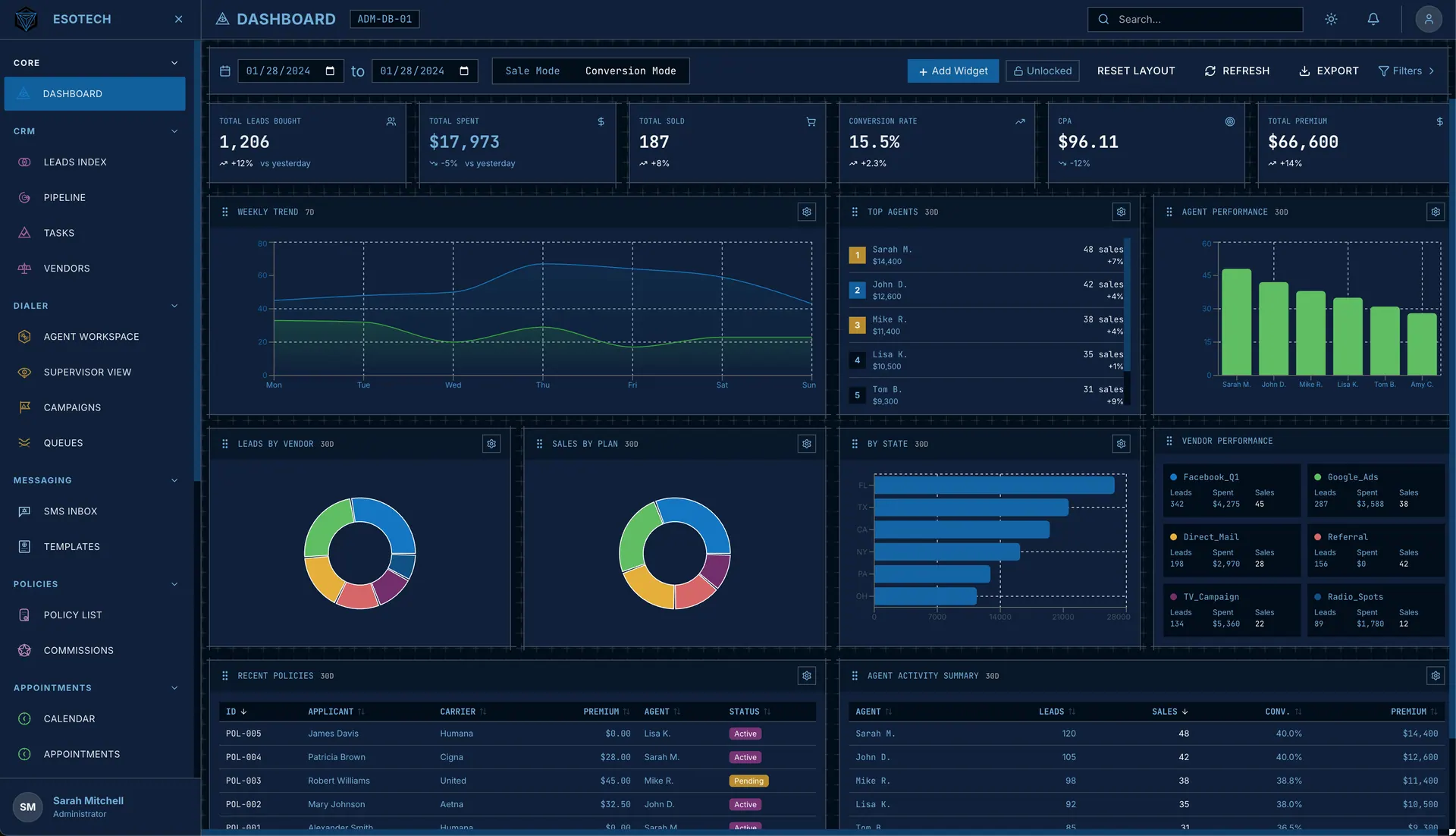Sort Agent Activity by Sales column
This screenshot has width=1456, height=836.
(1170, 712)
